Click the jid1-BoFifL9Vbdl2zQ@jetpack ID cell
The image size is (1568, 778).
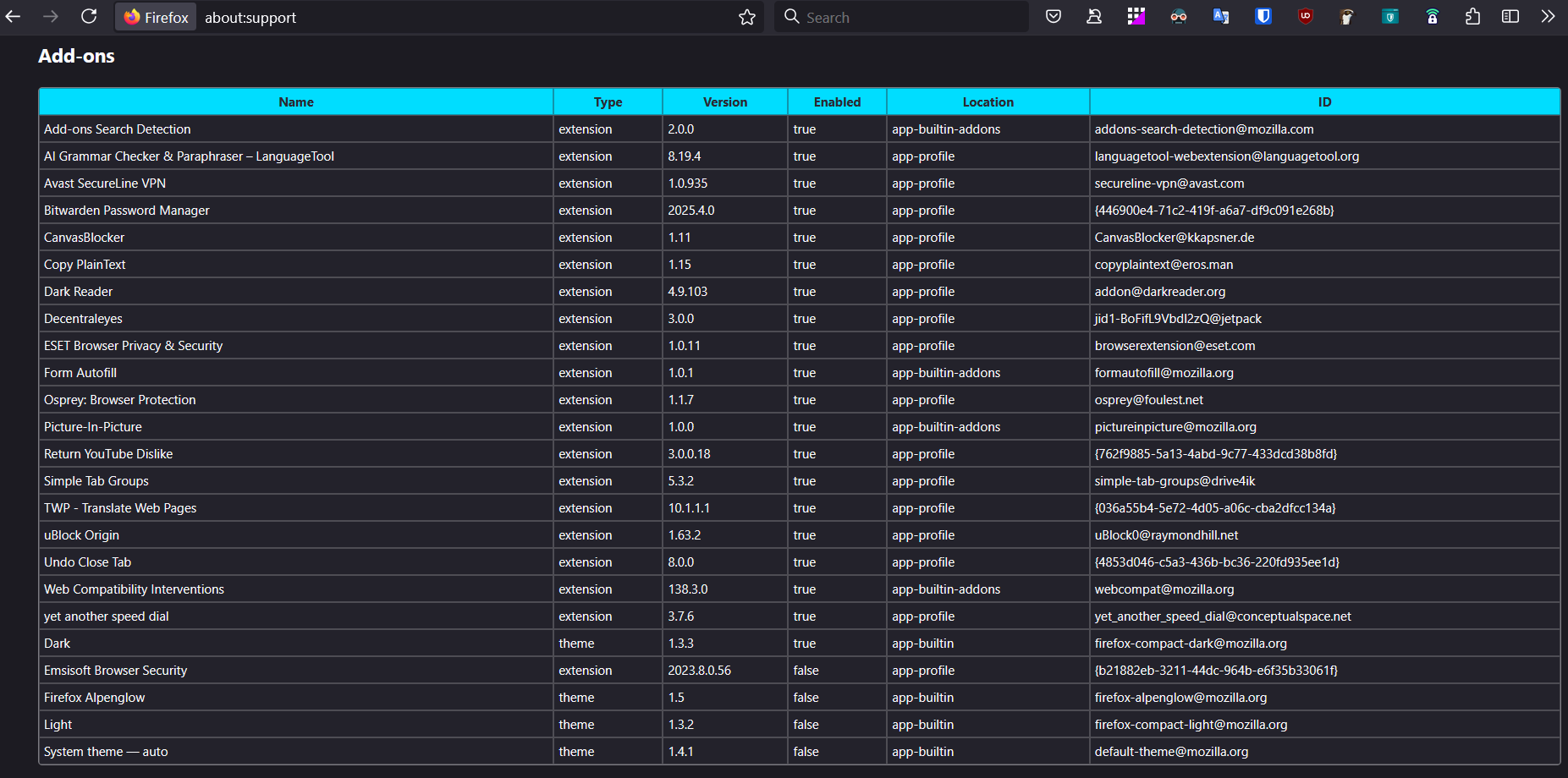click(1324, 318)
